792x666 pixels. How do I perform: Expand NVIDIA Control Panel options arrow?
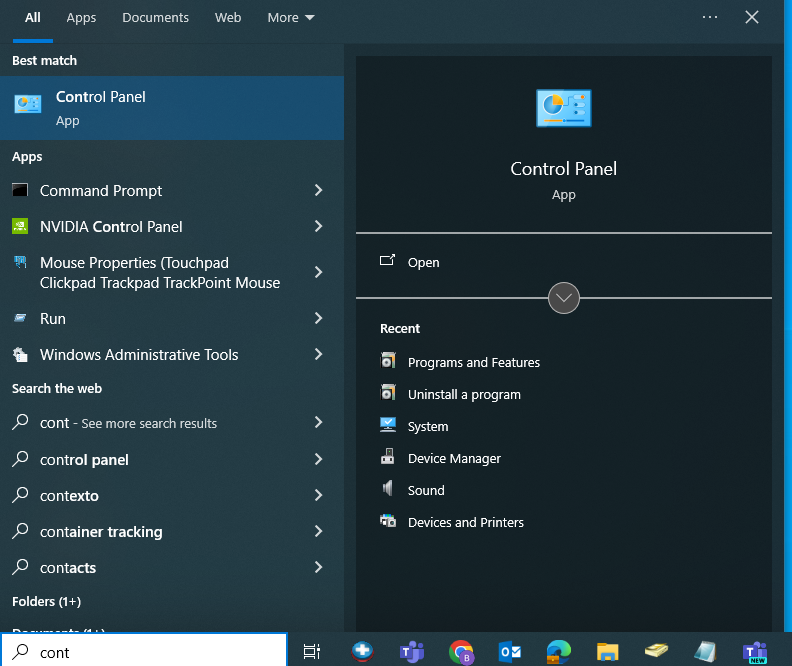pos(318,226)
